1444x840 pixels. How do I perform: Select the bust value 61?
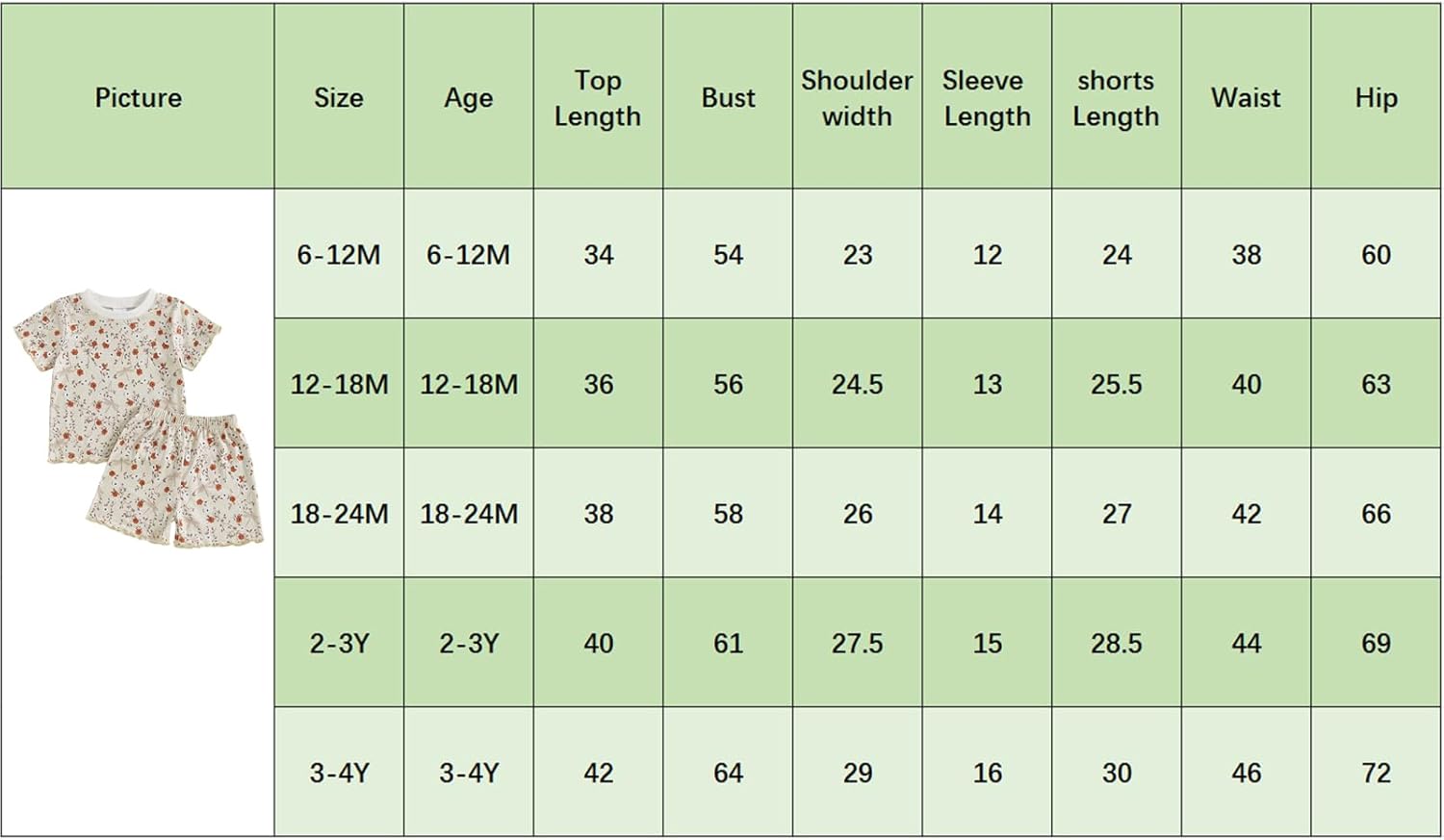click(728, 644)
